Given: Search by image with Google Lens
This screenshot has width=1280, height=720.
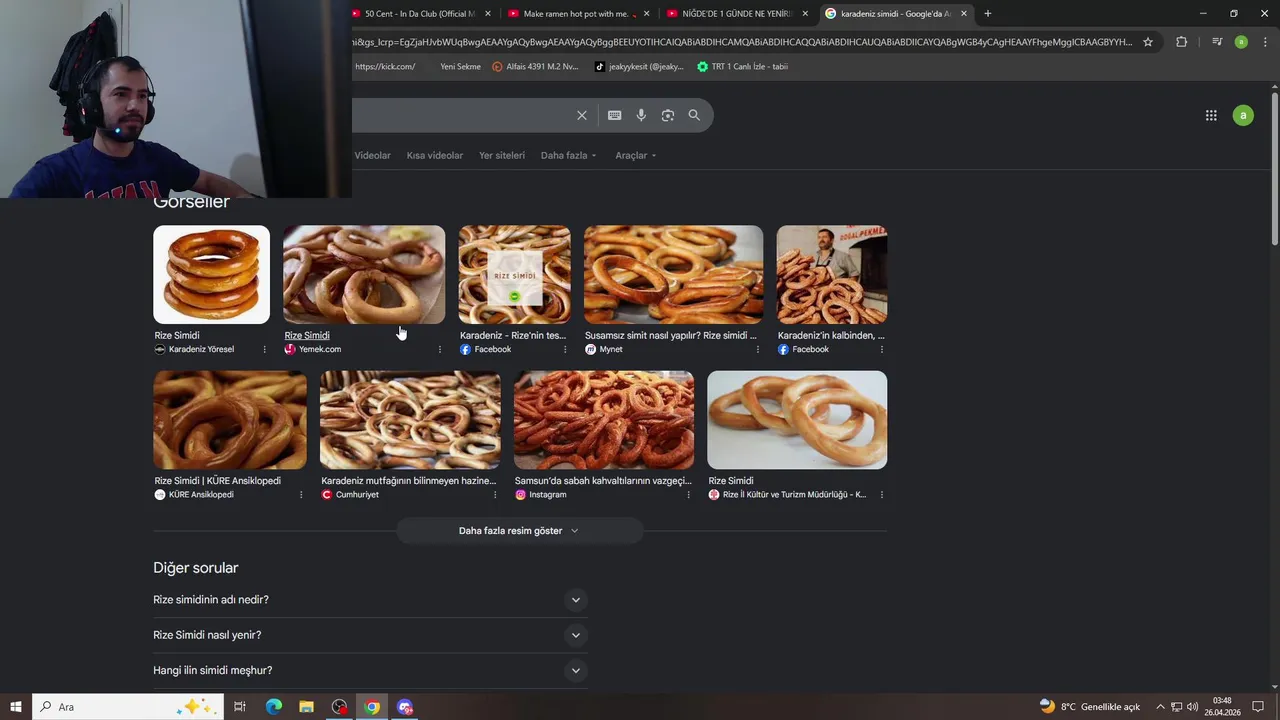Looking at the screenshot, I should coord(668,115).
